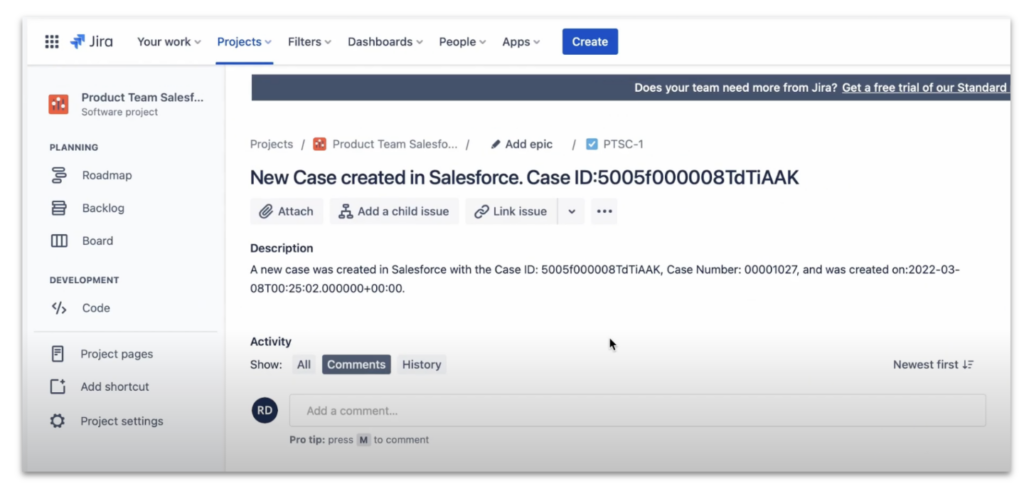Open the Your work dropdown
The height and width of the screenshot is (494, 1024).
tap(169, 42)
